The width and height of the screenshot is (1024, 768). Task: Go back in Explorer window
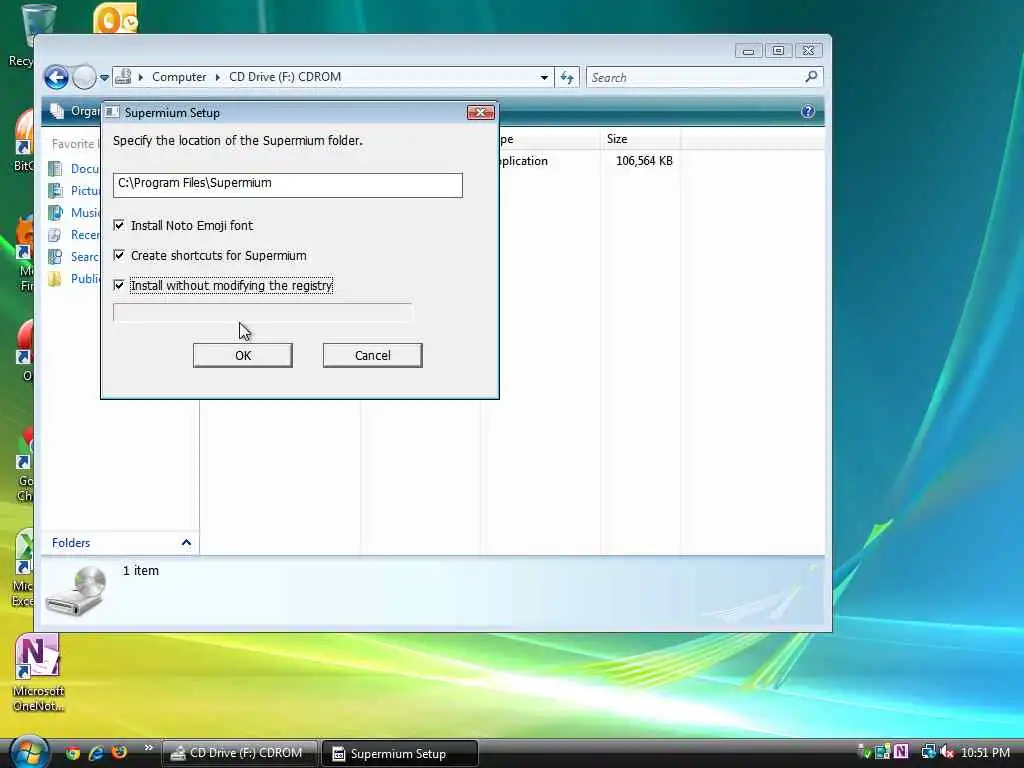click(57, 77)
